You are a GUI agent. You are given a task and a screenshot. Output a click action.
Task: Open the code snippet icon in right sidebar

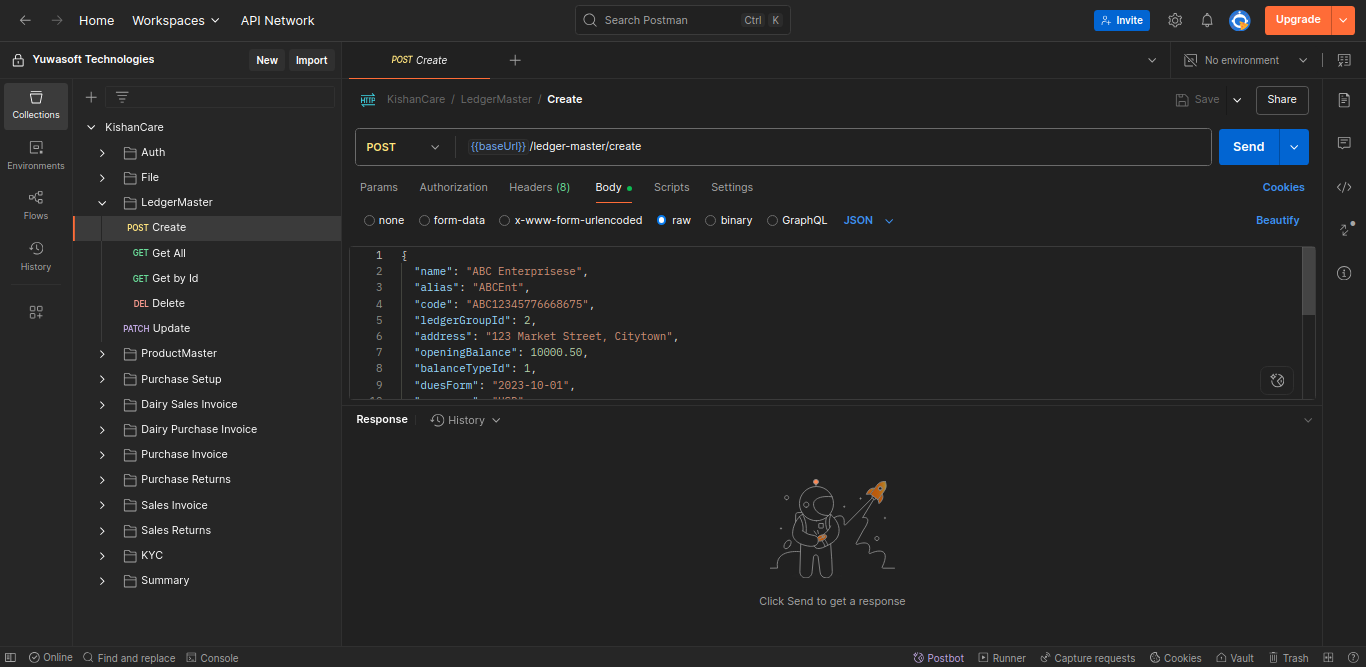tap(1344, 187)
